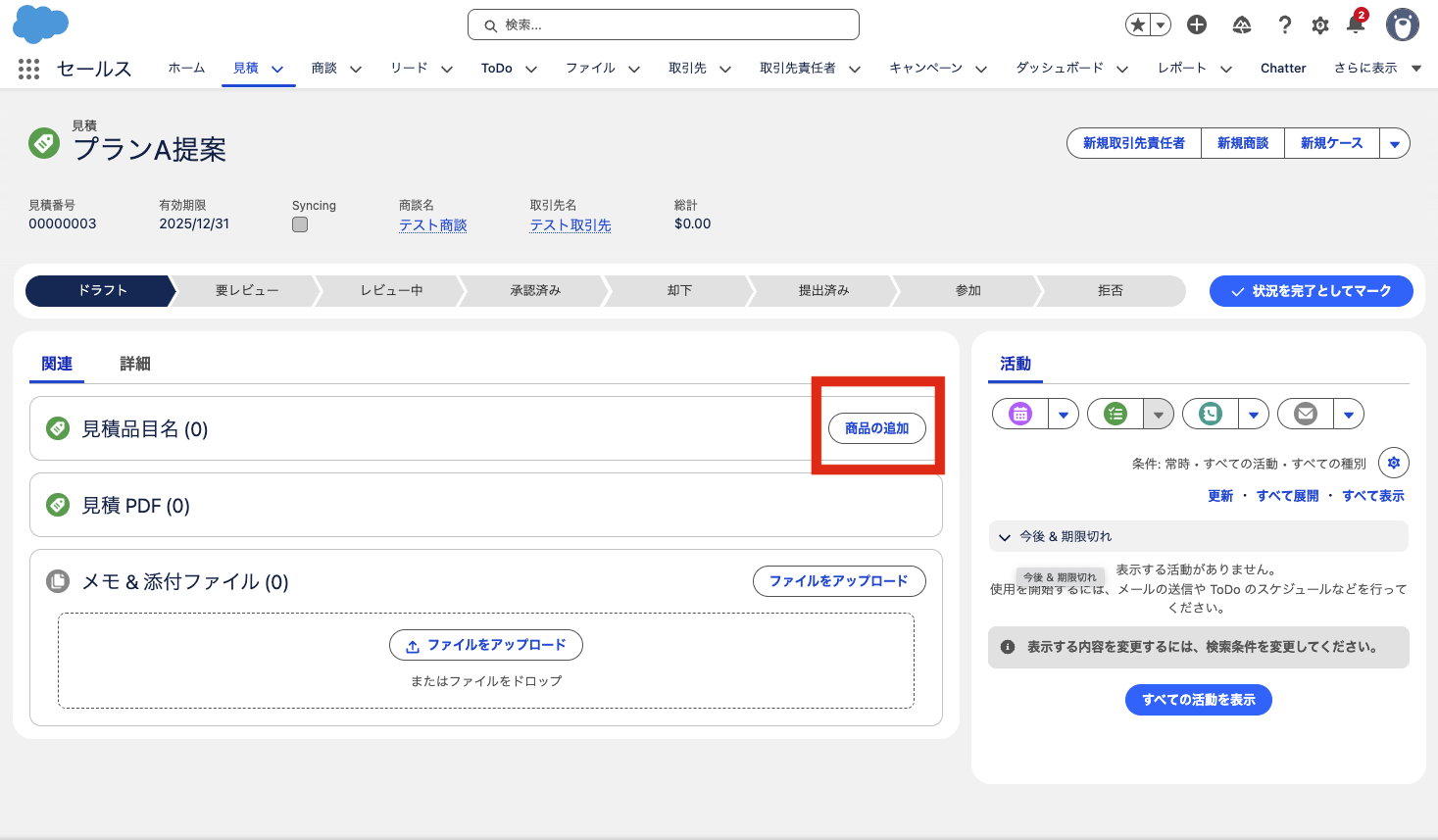The height and width of the screenshot is (840, 1438).
Task: Open the テスト商談 link
Action: point(432,223)
